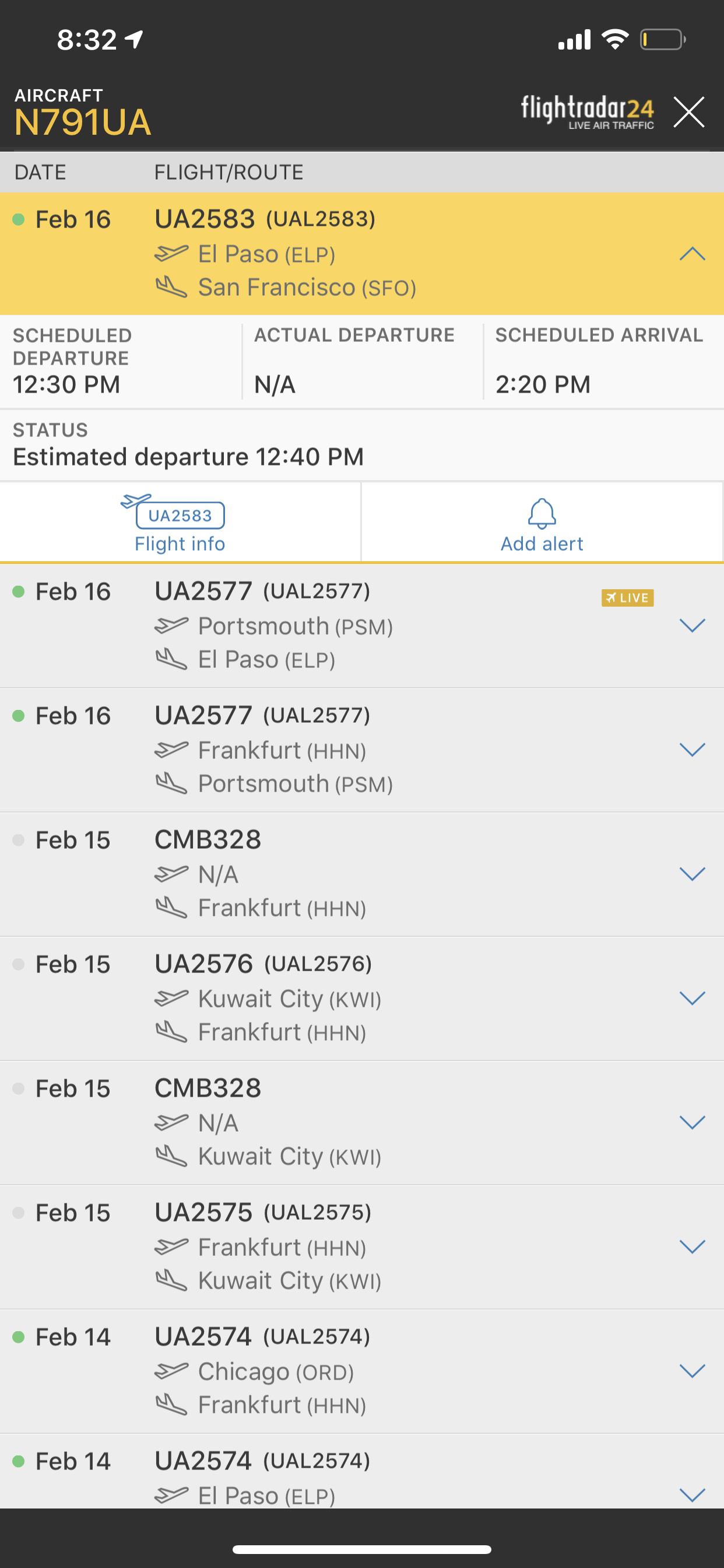Expand the Chicago to Frankfurt UA2574 flight
Screen dimensions: 724x1568
click(x=692, y=1371)
